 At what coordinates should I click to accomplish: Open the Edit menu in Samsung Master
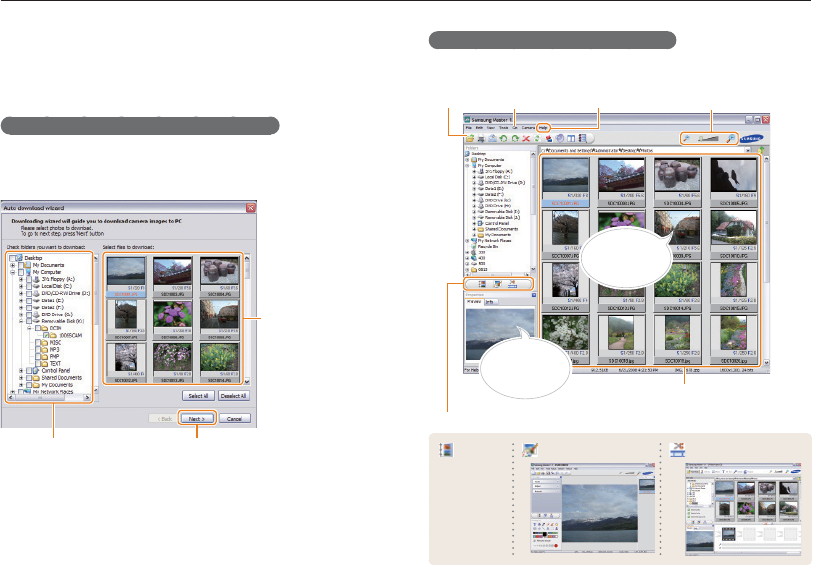pyautogui.click(x=480, y=128)
